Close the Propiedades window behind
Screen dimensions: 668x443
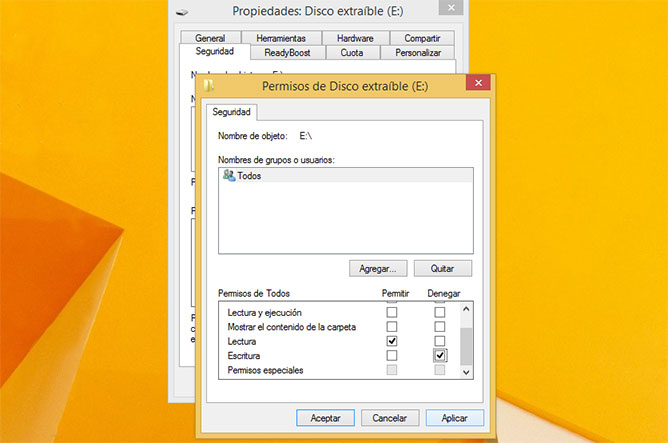point(451,7)
